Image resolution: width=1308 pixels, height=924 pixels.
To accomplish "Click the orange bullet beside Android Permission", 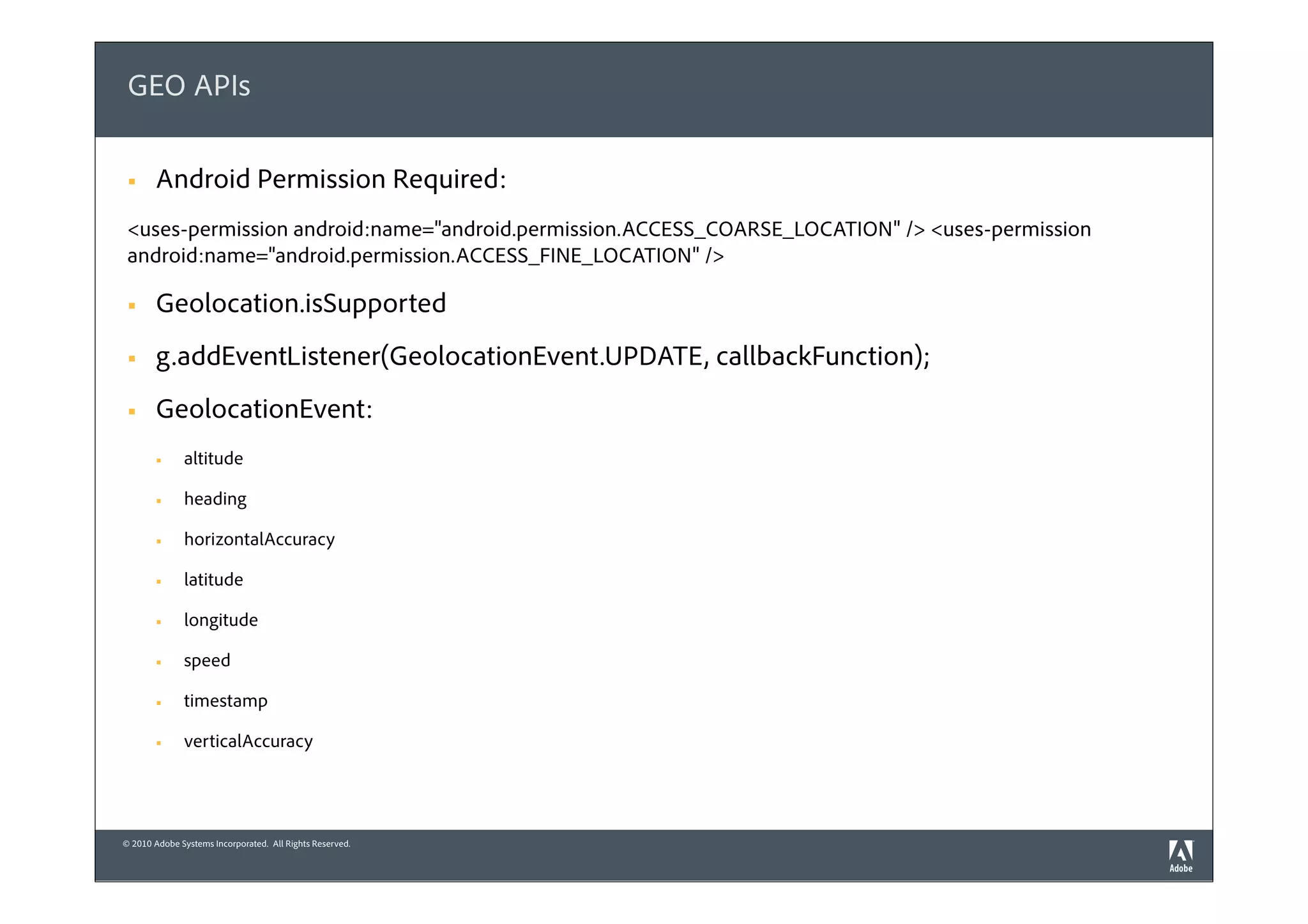I will pos(132,182).
